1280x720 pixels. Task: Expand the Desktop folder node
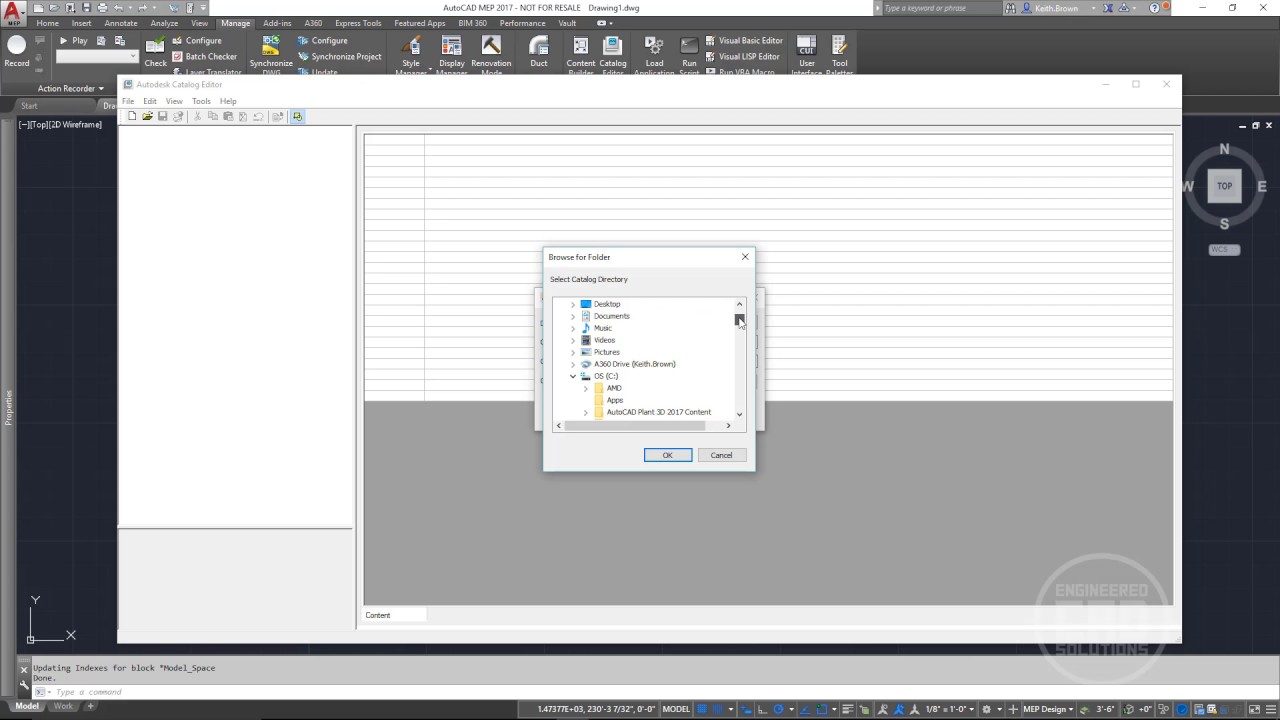(573, 304)
